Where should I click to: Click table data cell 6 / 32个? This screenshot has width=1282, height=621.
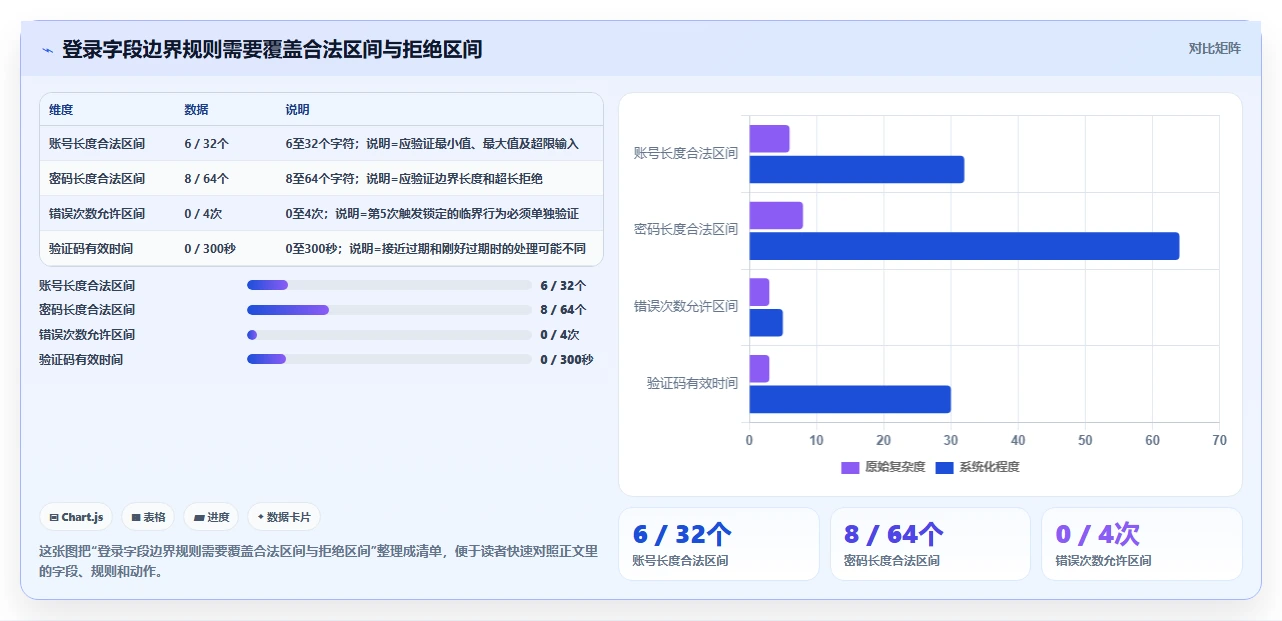click(x=206, y=143)
